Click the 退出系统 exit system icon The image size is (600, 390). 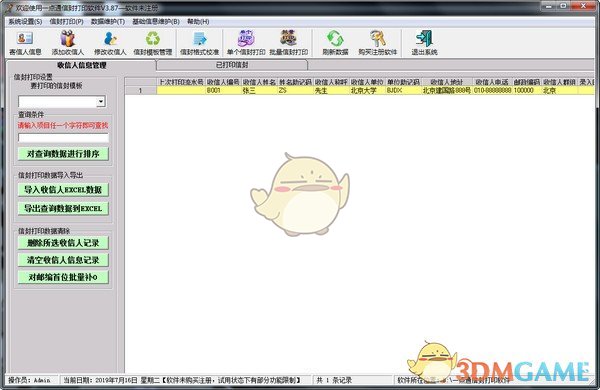pos(424,43)
